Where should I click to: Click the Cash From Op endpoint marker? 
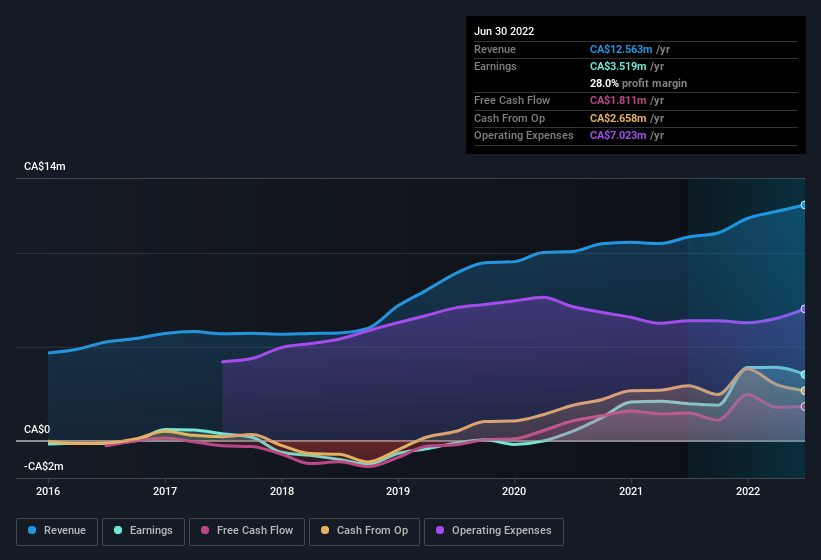point(804,391)
